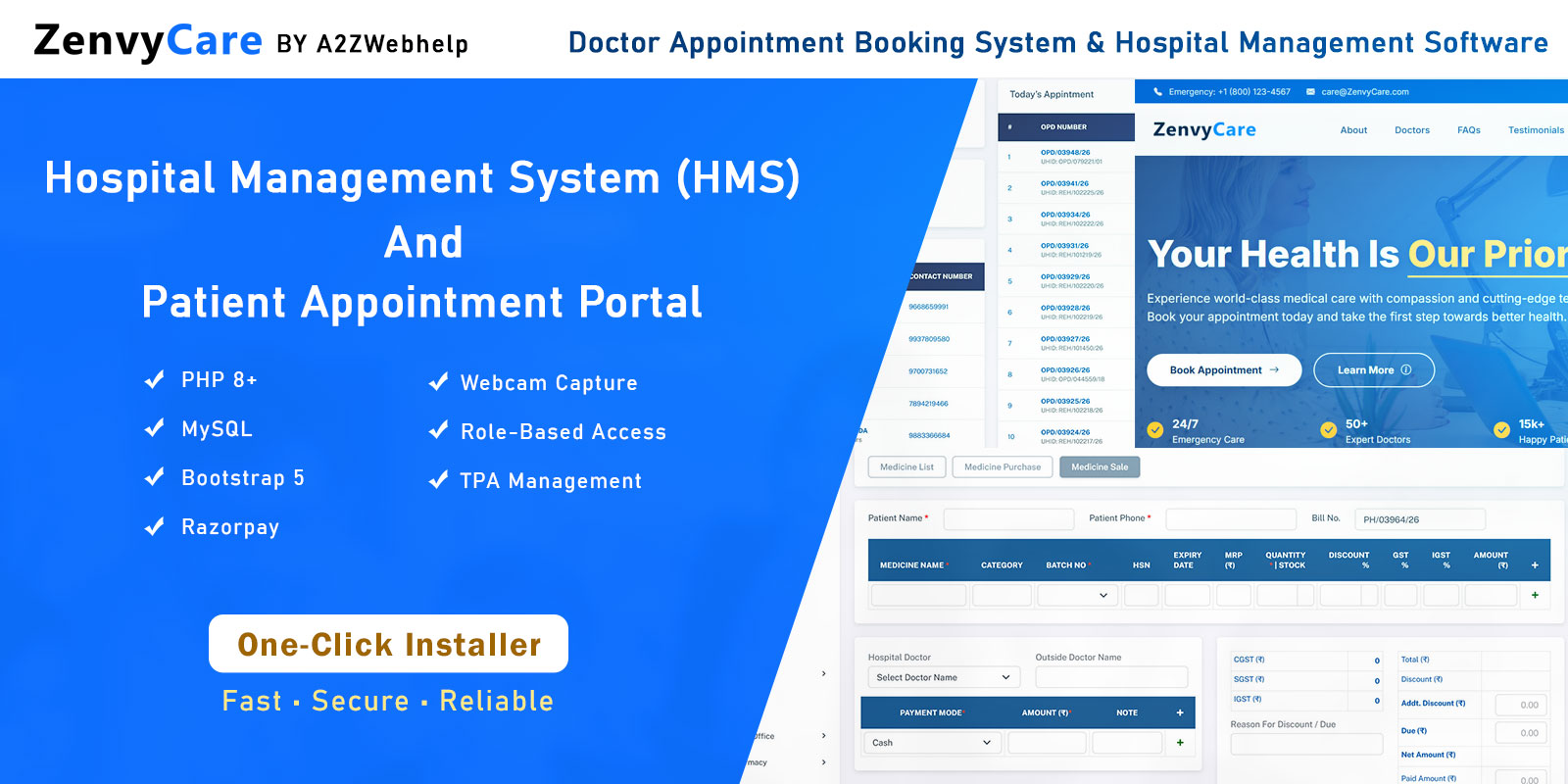Viewport: 1568px width, 784px height.
Task: Expand the topmost sidebar chevron near Hospital Doctor
Action: [x=823, y=673]
